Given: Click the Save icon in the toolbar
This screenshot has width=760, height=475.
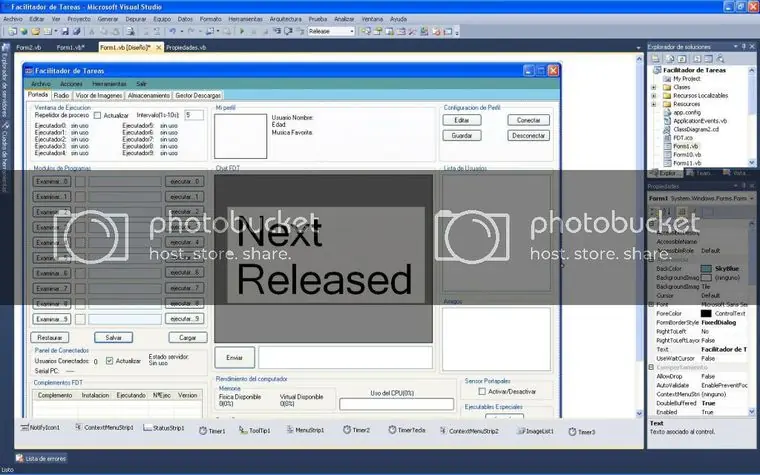Looking at the screenshot, I should pos(65,32).
